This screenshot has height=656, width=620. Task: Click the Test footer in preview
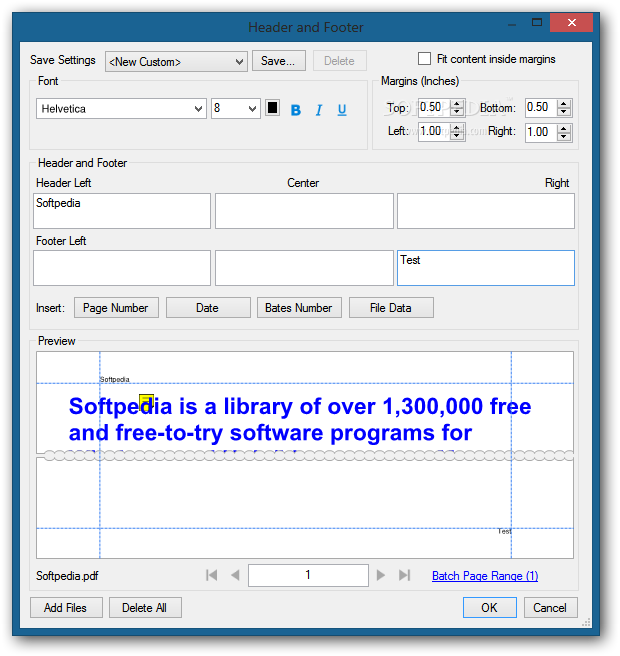[x=505, y=531]
